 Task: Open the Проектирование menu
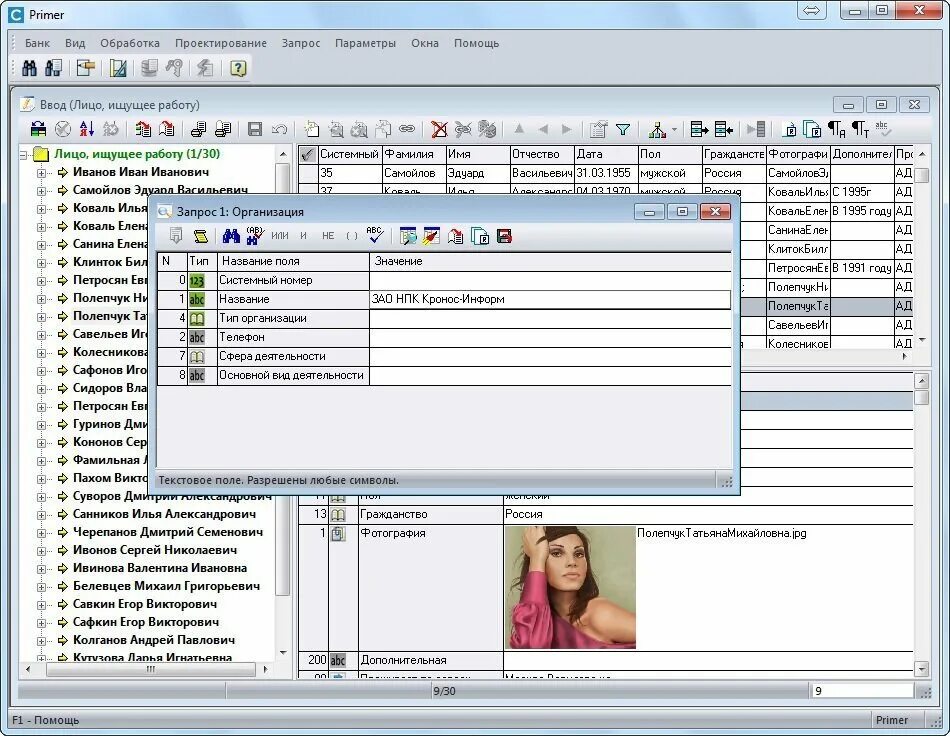coord(221,43)
